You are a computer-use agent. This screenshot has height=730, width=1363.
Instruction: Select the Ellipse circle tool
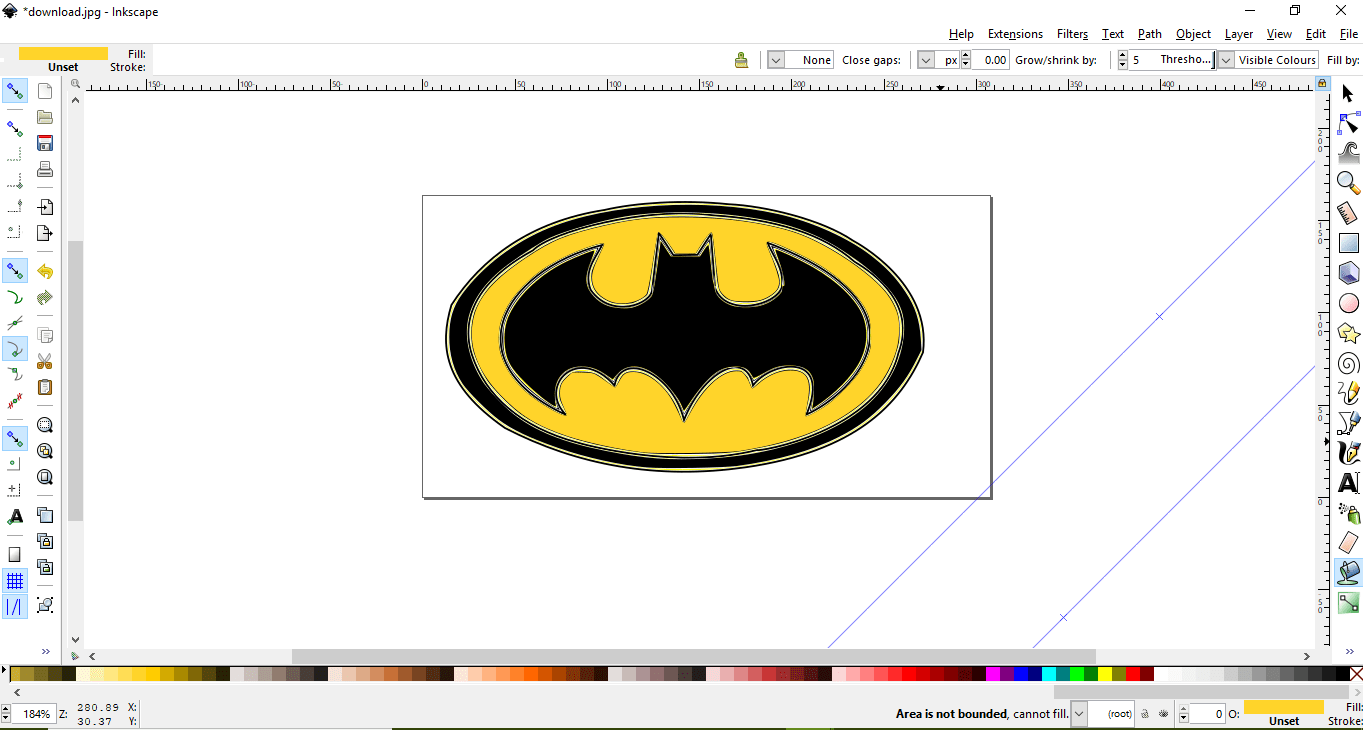tap(1348, 303)
